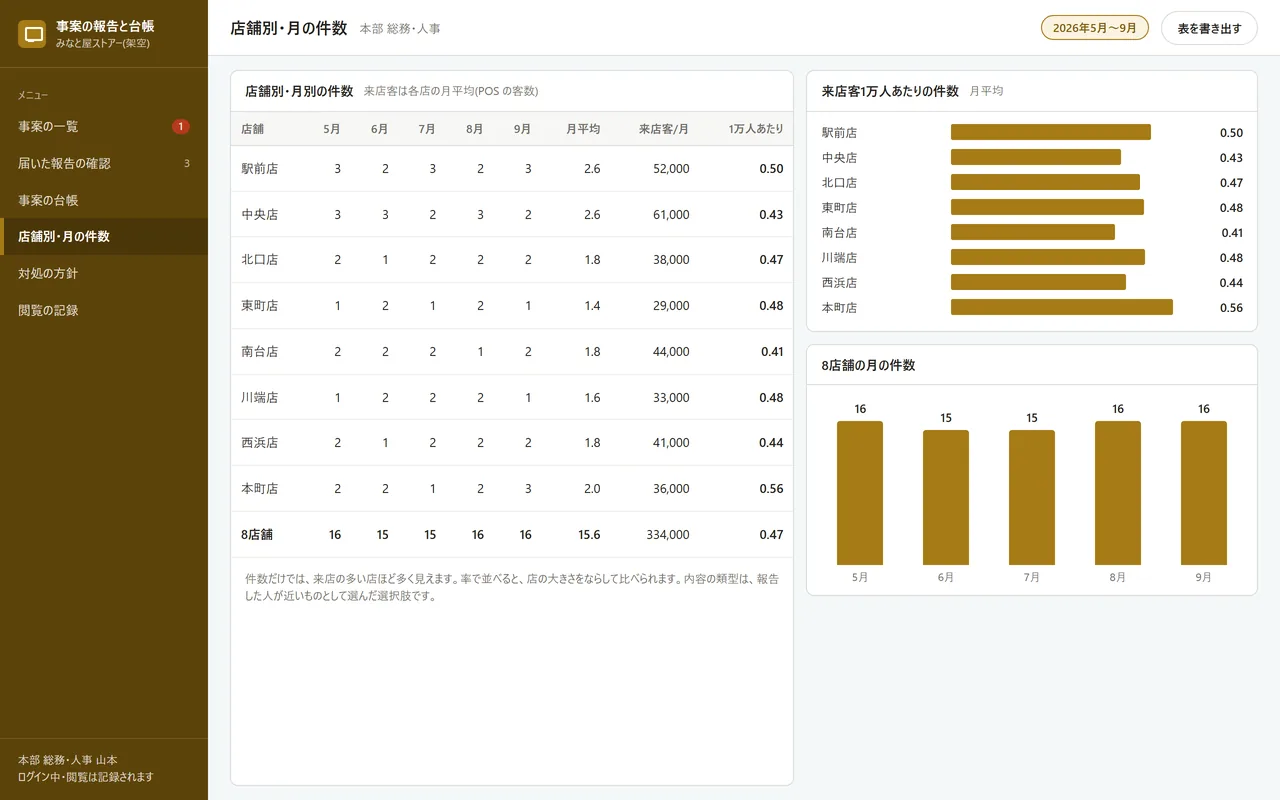This screenshot has height=800, width=1280.
Task: Click the 東町店 label in the rate chart
Action: point(840,207)
